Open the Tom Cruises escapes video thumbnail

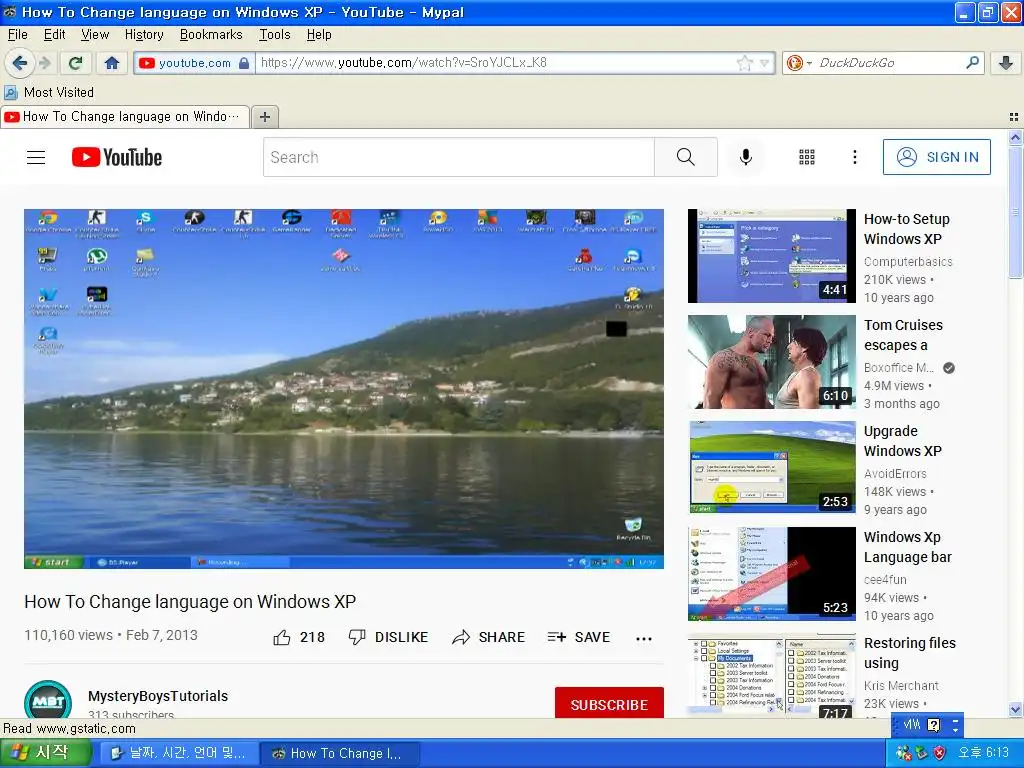[x=772, y=362]
